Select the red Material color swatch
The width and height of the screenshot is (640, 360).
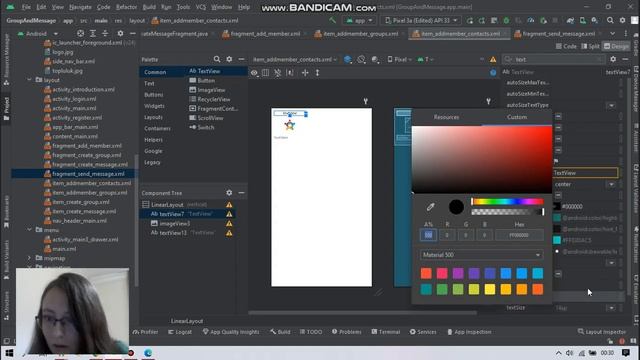coord(426,273)
